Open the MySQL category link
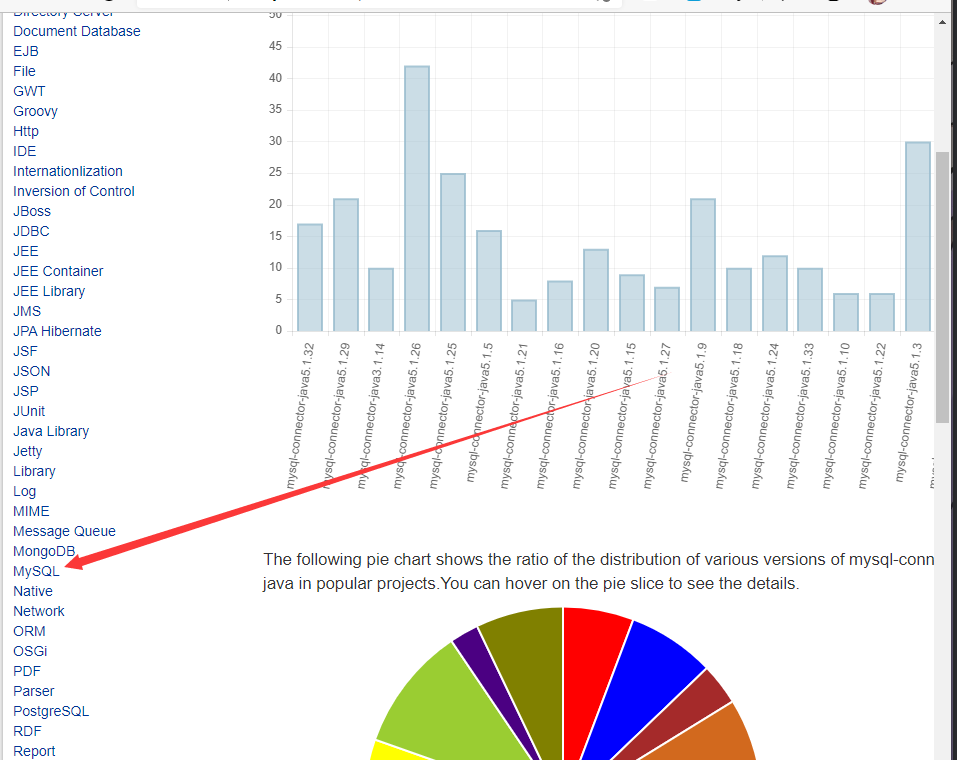This screenshot has height=760, width=957. point(36,571)
